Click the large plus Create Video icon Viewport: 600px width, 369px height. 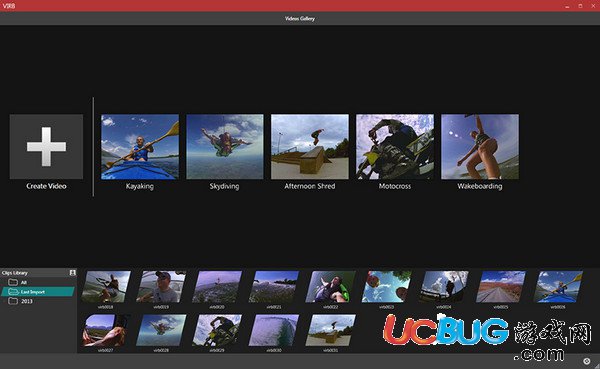click(46, 147)
